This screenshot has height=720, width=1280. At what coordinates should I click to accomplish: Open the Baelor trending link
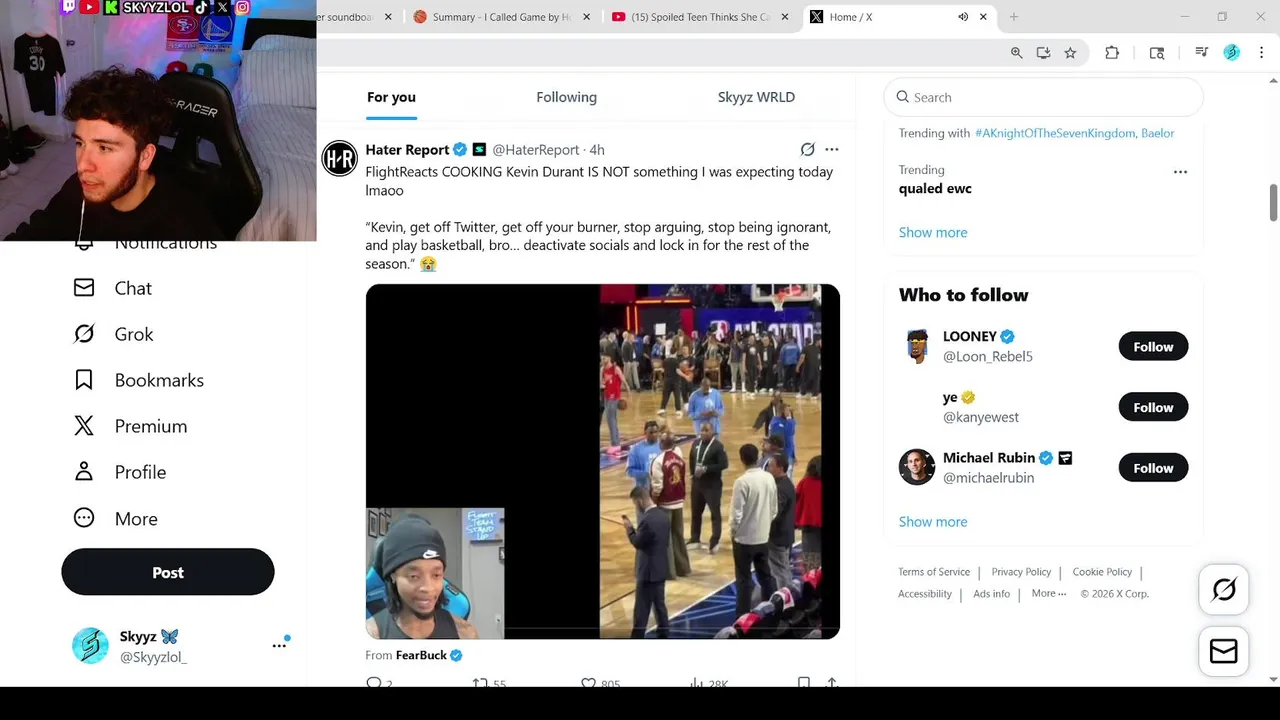pyautogui.click(x=1158, y=133)
